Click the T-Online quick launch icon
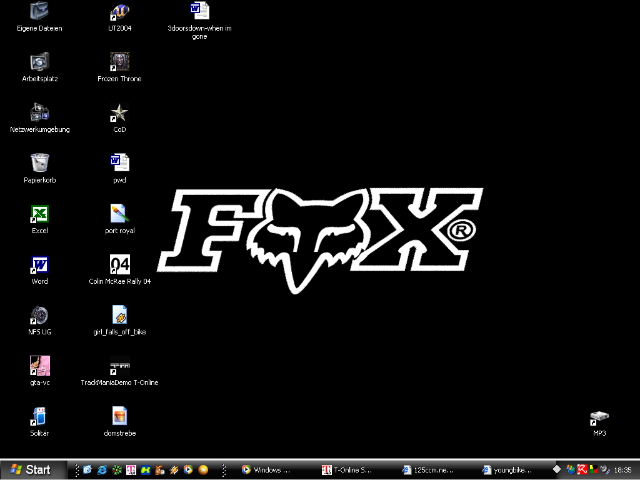 click(x=131, y=470)
